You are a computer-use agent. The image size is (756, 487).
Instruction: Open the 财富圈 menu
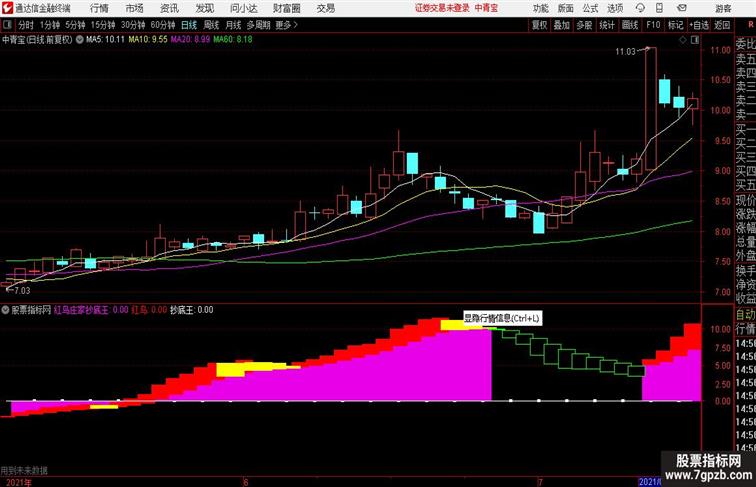click(286, 8)
